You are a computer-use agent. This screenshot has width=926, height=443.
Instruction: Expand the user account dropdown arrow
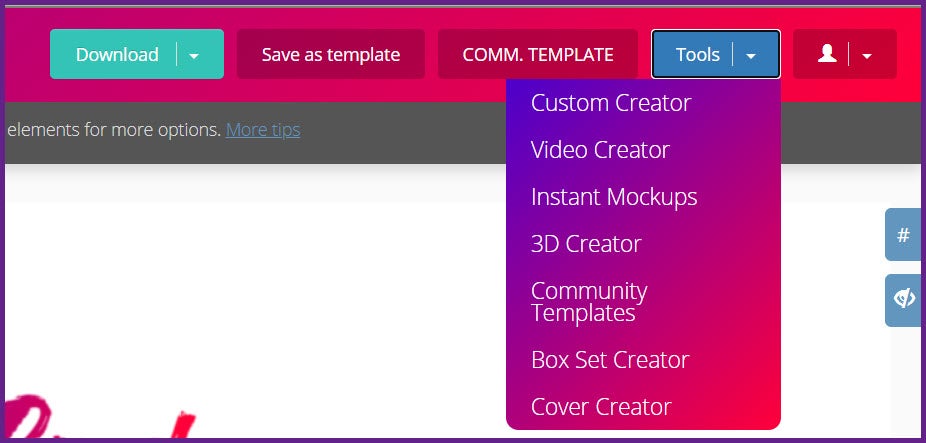click(867, 55)
